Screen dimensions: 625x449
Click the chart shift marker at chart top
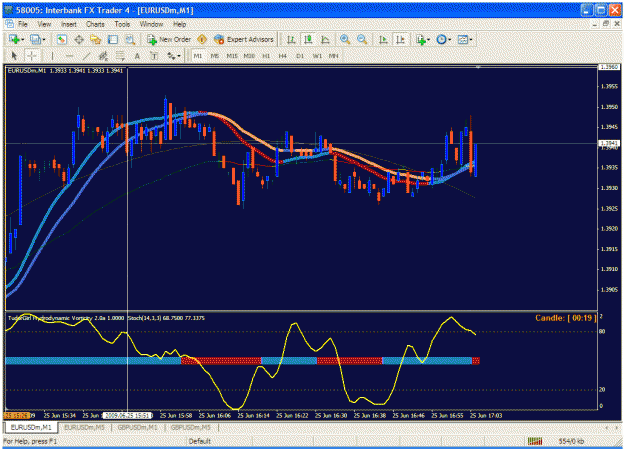click(478, 67)
